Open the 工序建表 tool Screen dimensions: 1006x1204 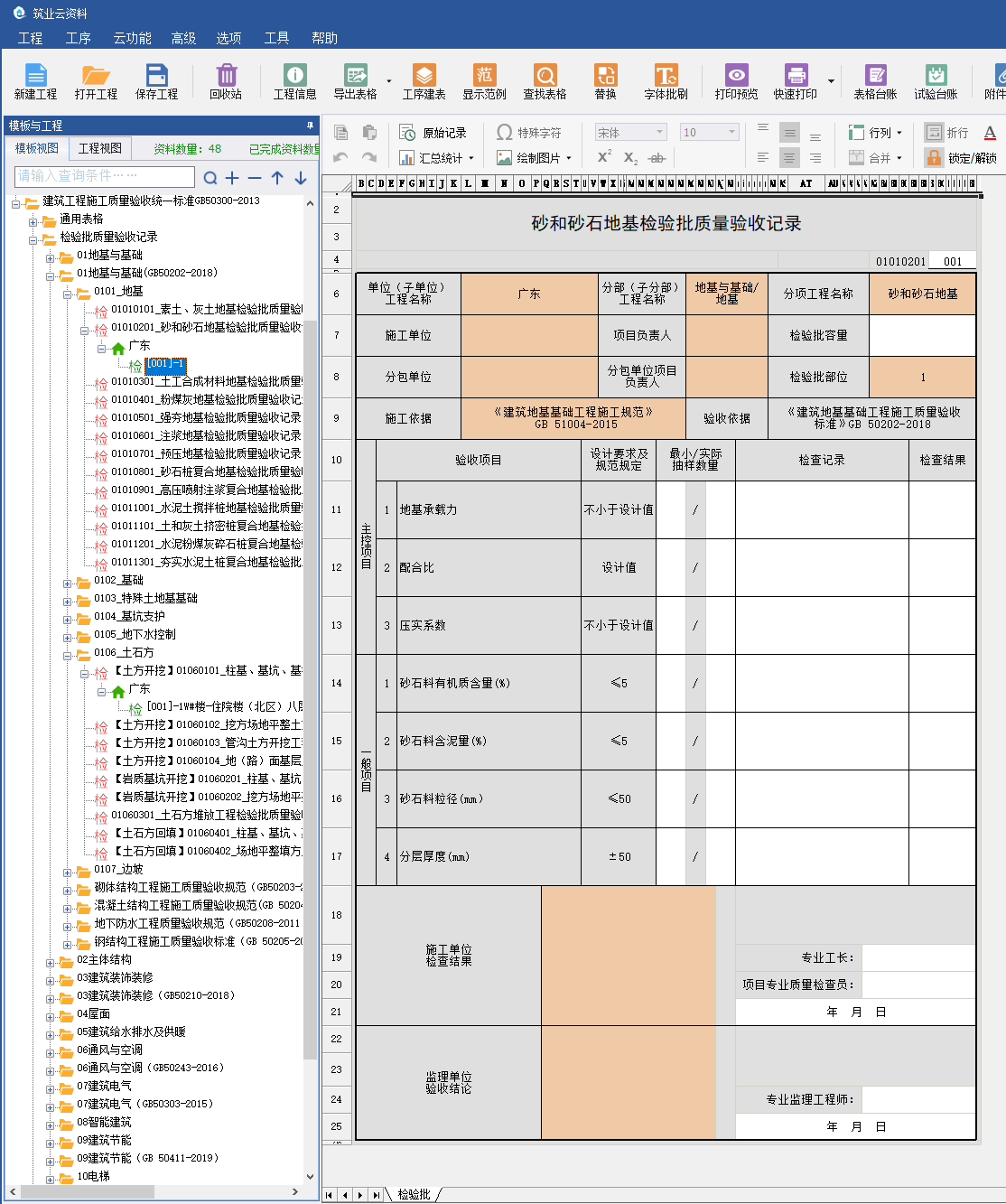[x=424, y=81]
